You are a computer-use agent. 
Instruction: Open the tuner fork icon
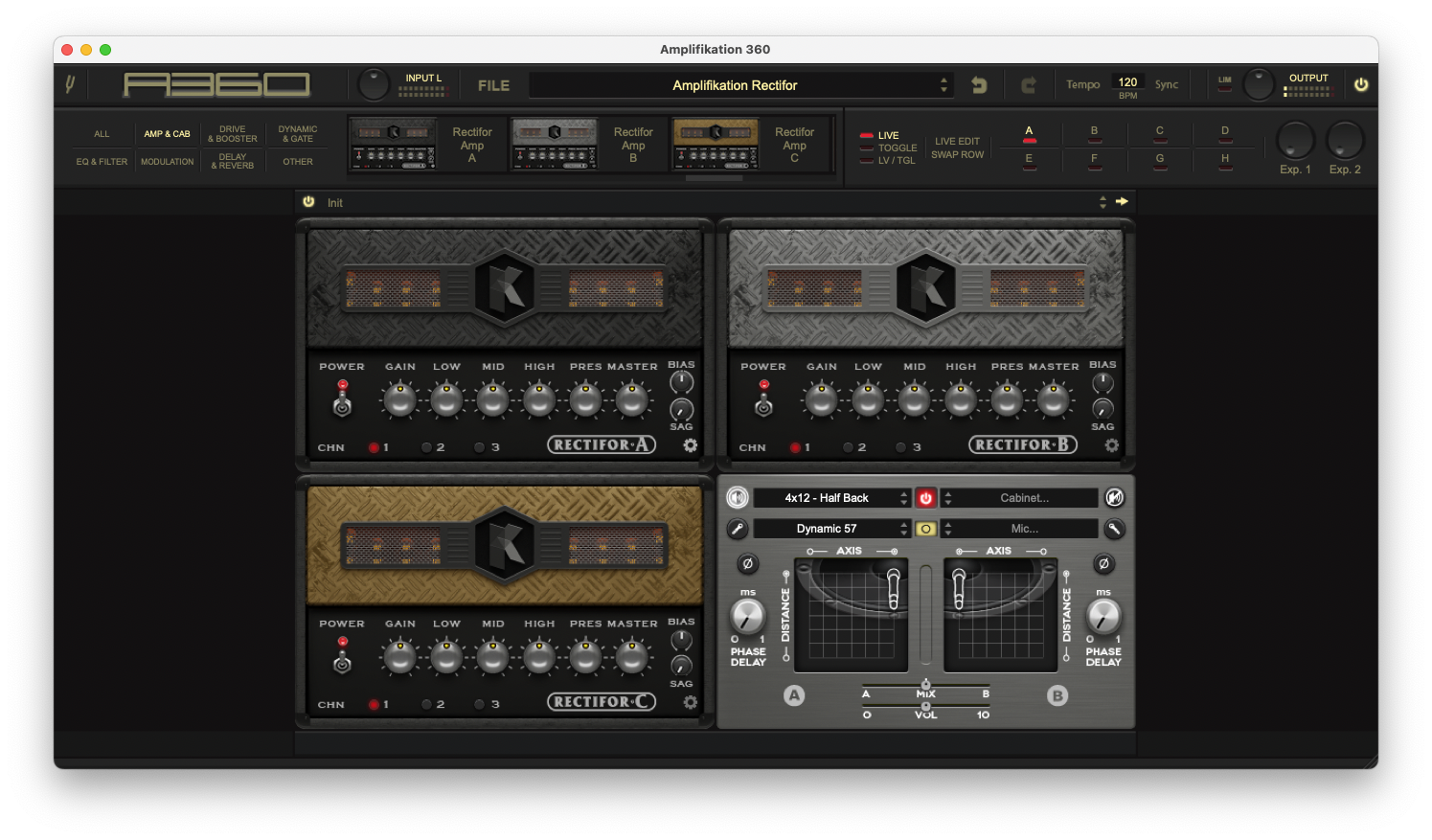pos(70,85)
